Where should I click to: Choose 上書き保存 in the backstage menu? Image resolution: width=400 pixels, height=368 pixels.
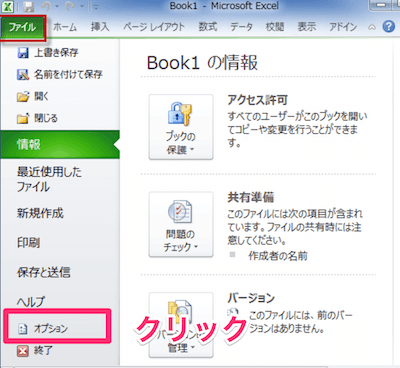click(x=48, y=53)
